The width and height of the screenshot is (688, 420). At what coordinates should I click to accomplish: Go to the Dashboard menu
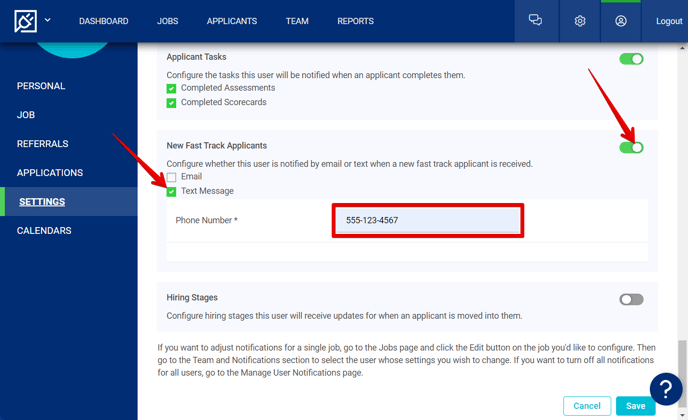104,21
